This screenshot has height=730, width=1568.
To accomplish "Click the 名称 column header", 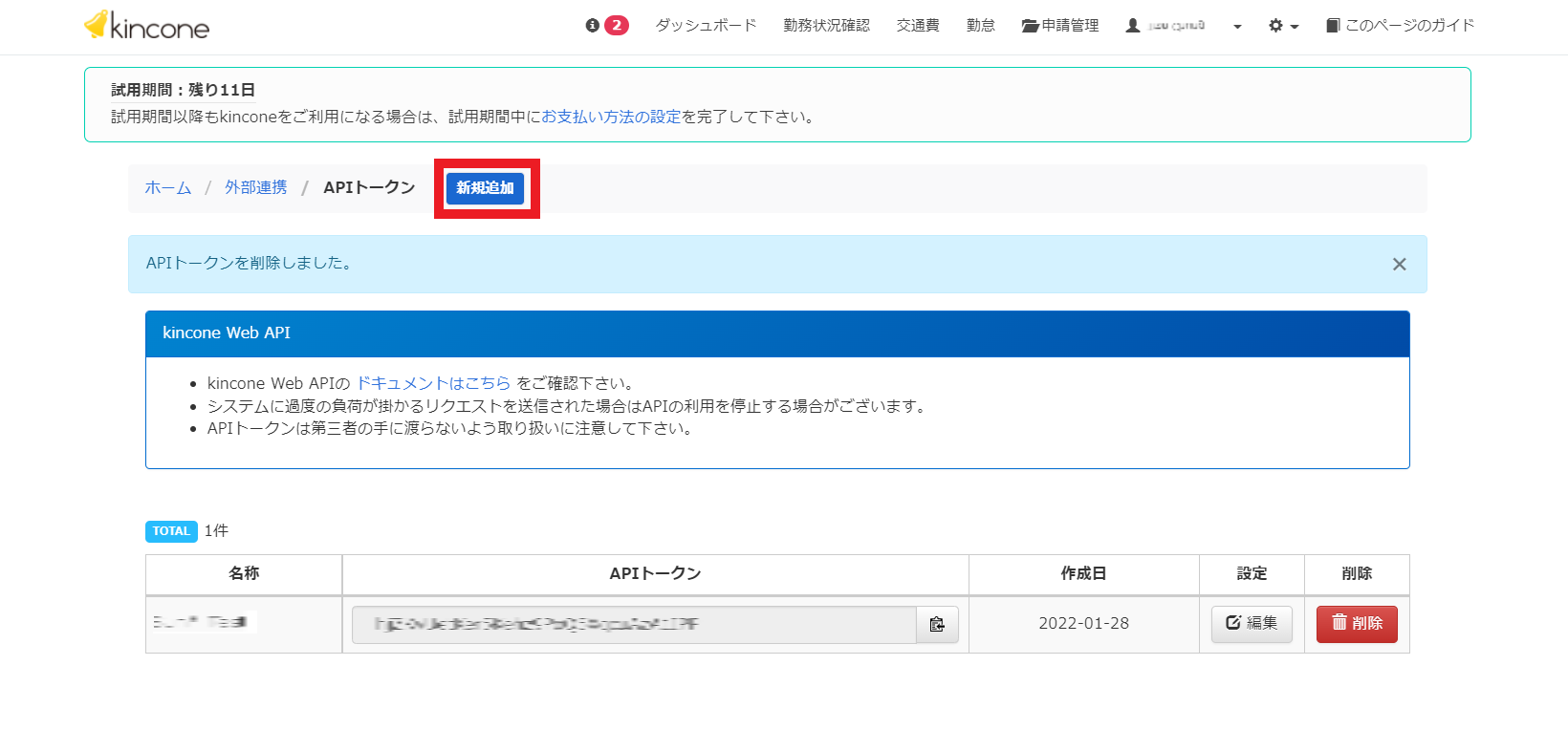I will coord(244,573).
